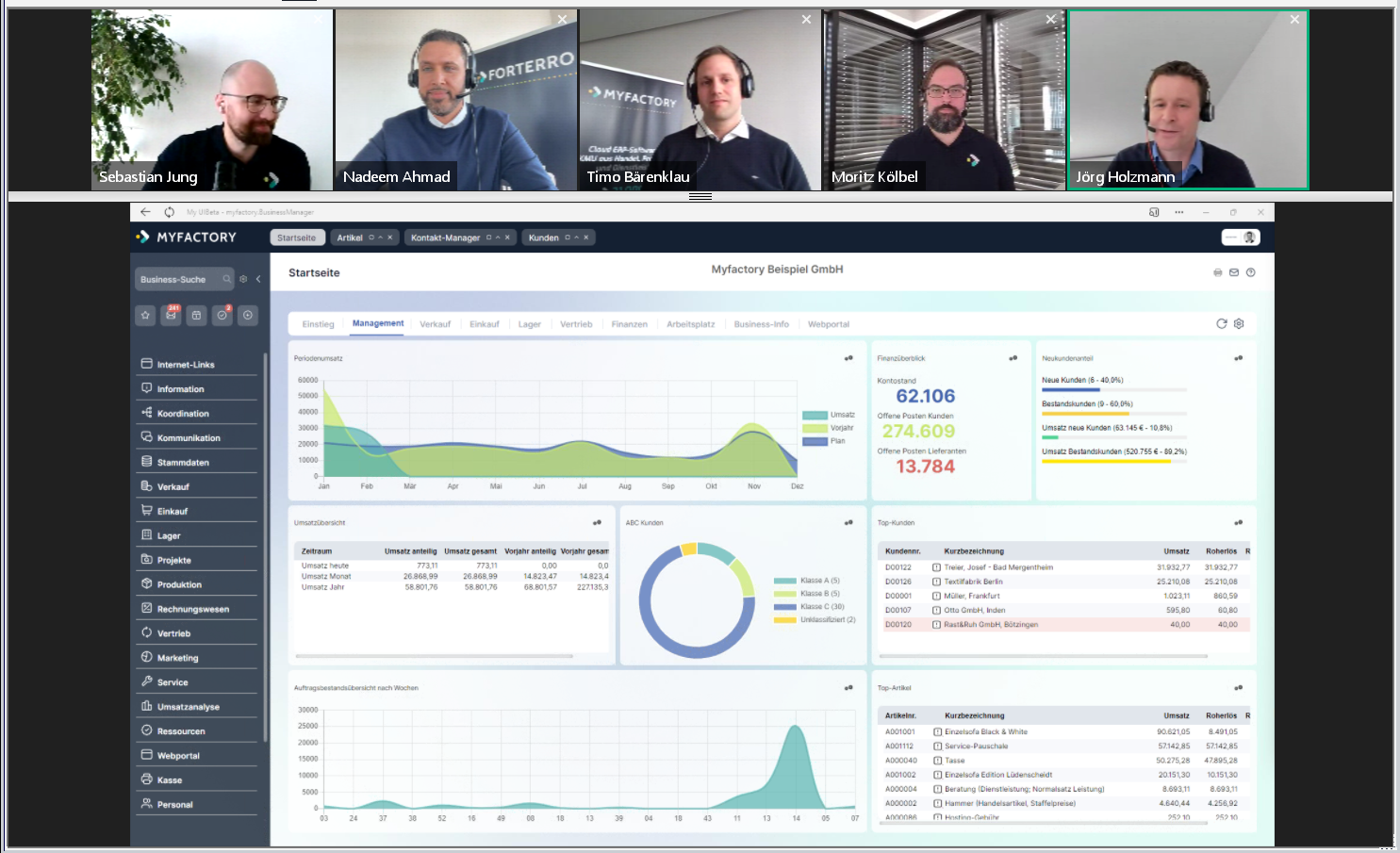The image size is (1400, 853).
Task: Open Kasse in the sidebar
Action: [x=197, y=780]
